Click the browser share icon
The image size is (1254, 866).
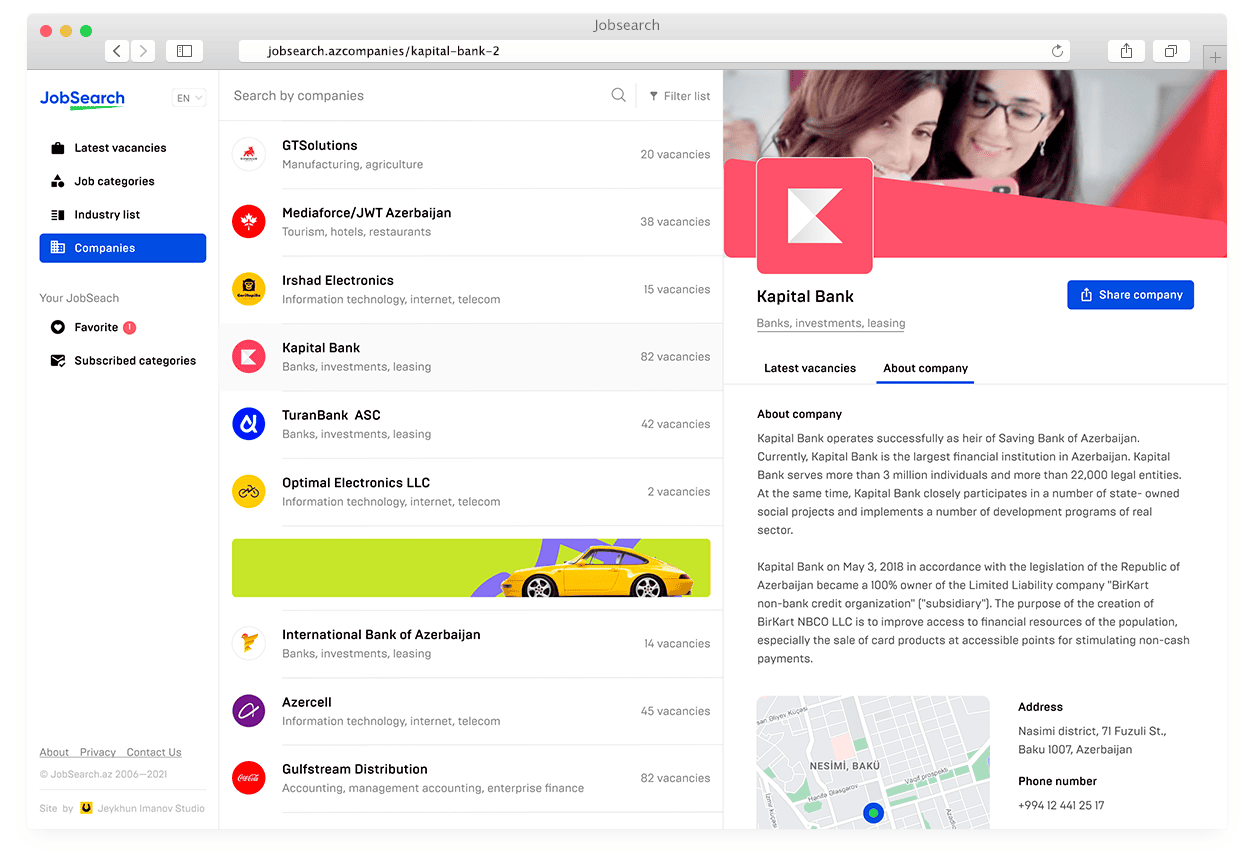1126,50
